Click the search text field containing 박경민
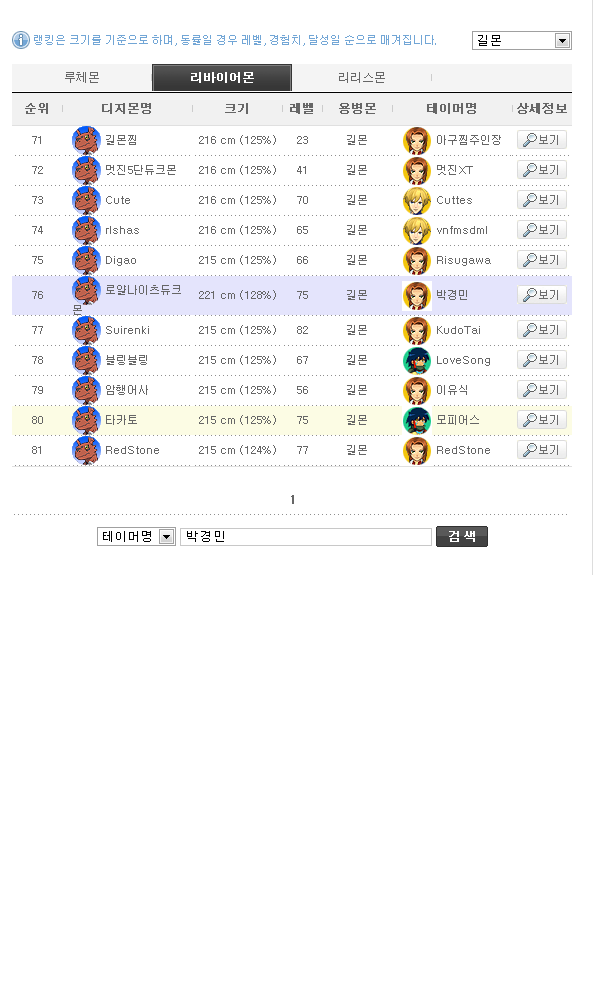This screenshot has height=1000, width=598. tap(306, 537)
